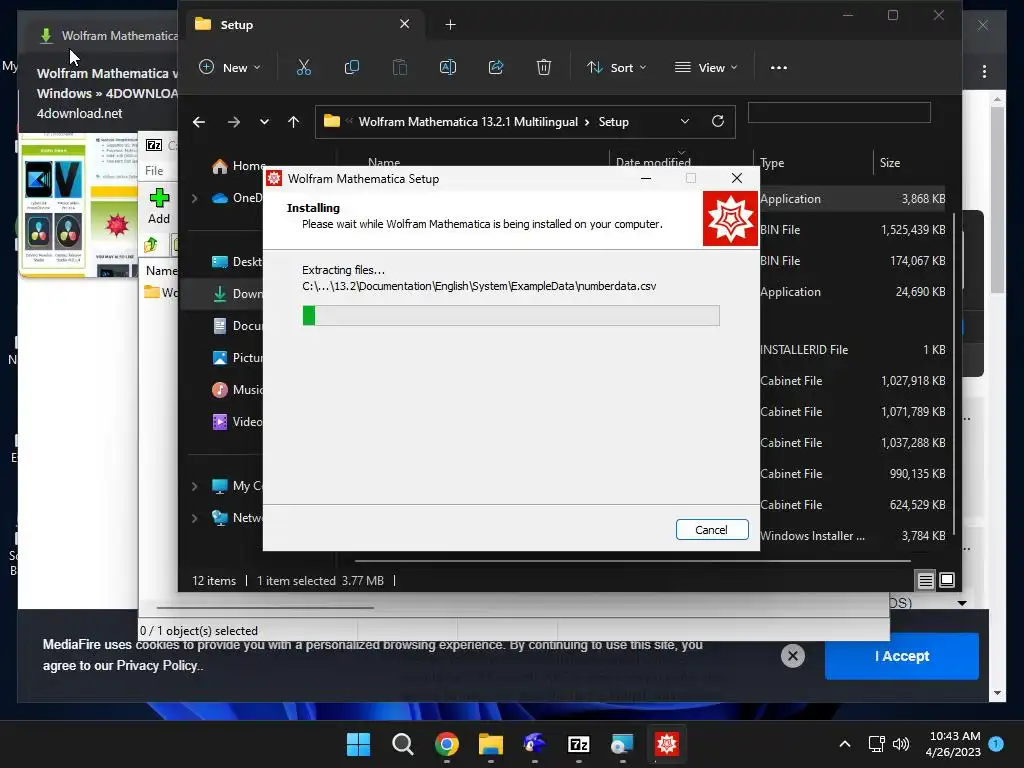This screenshot has width=1024, height=768.
Task: Open Pictures in the Explorer sidebar
Action: (239, 358)
